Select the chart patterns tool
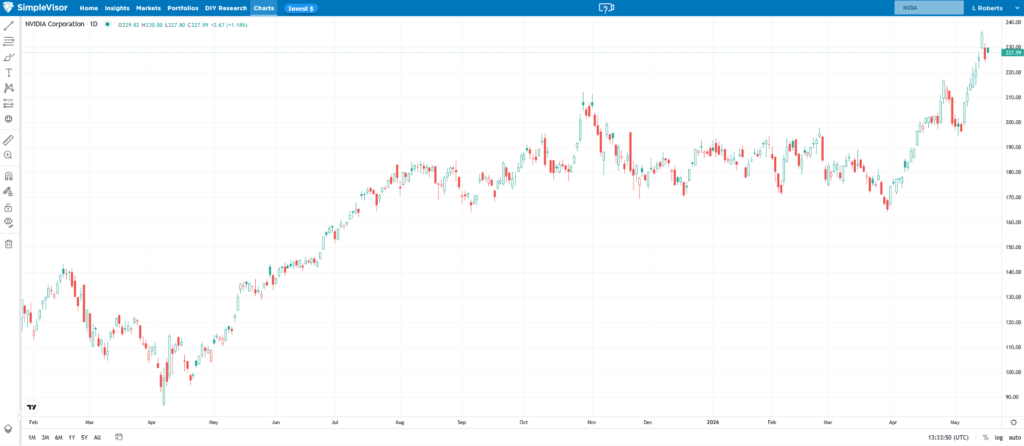Viewport: 1024px width, 446px height. coord(8,88)
